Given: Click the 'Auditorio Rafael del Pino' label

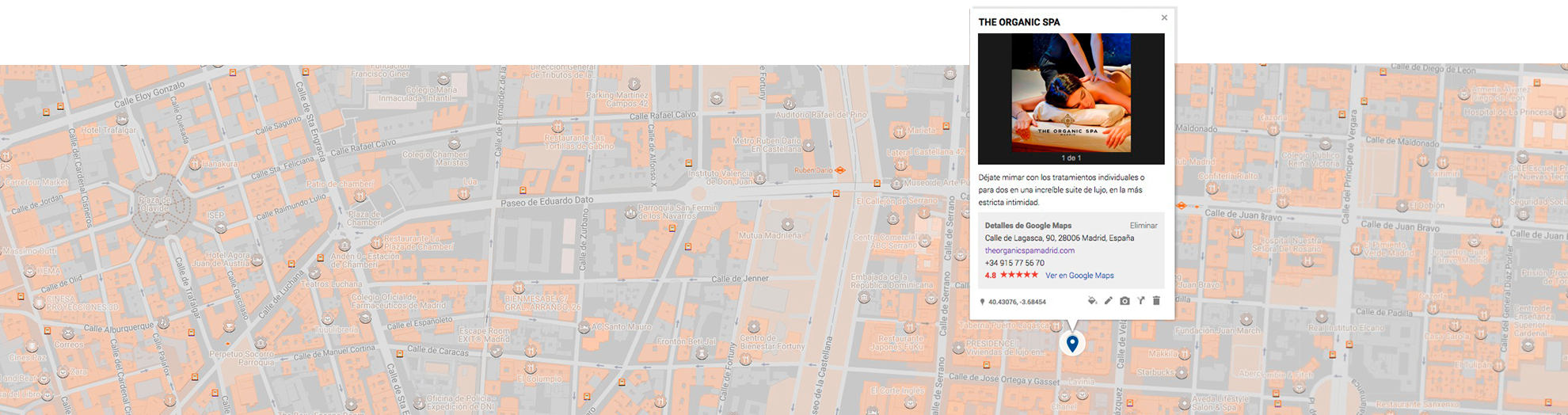Looking at the screenshot, I should [x=820, y=115].
